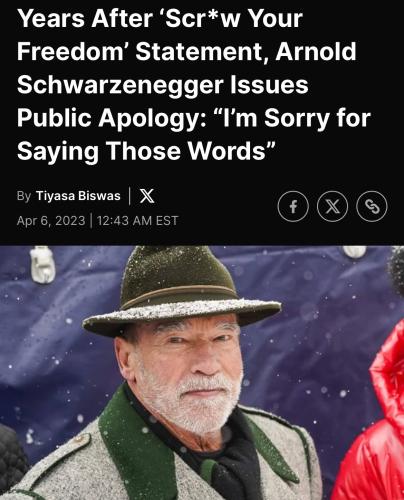The image size is (404, 500).
Task: Click the 'By' label before author name
Action: (x=24, y=196)
